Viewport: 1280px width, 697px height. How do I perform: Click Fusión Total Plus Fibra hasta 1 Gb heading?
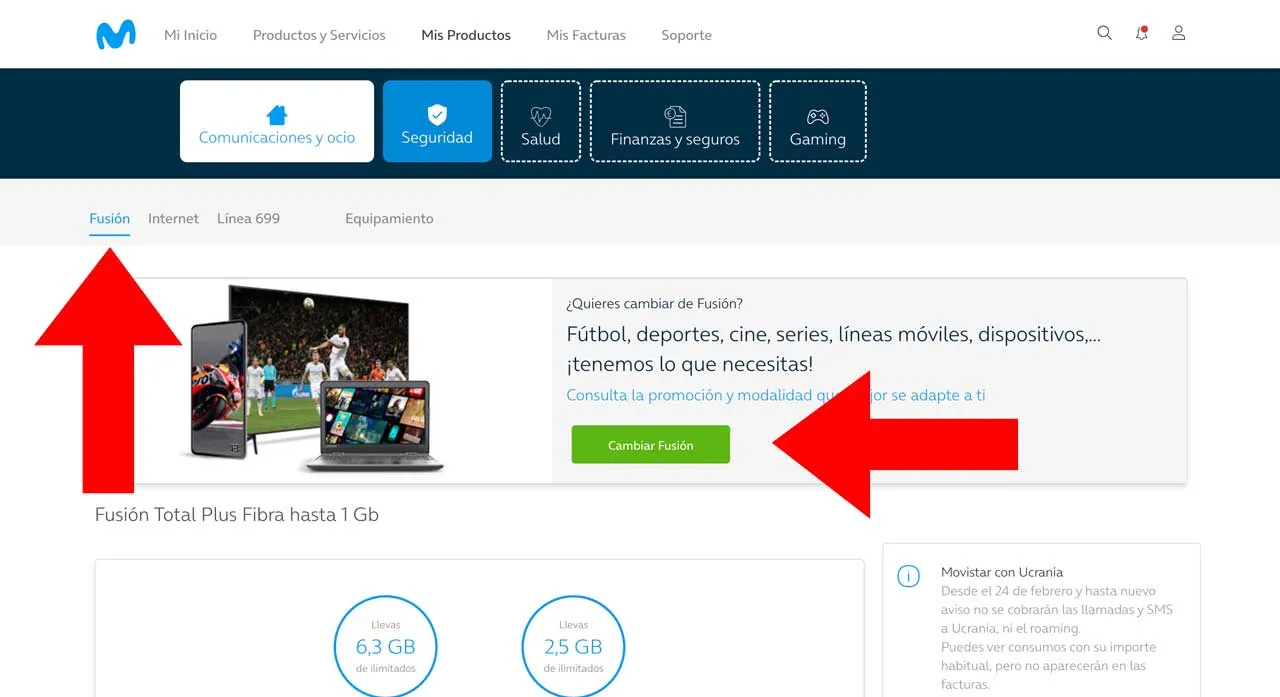point(237,515)
